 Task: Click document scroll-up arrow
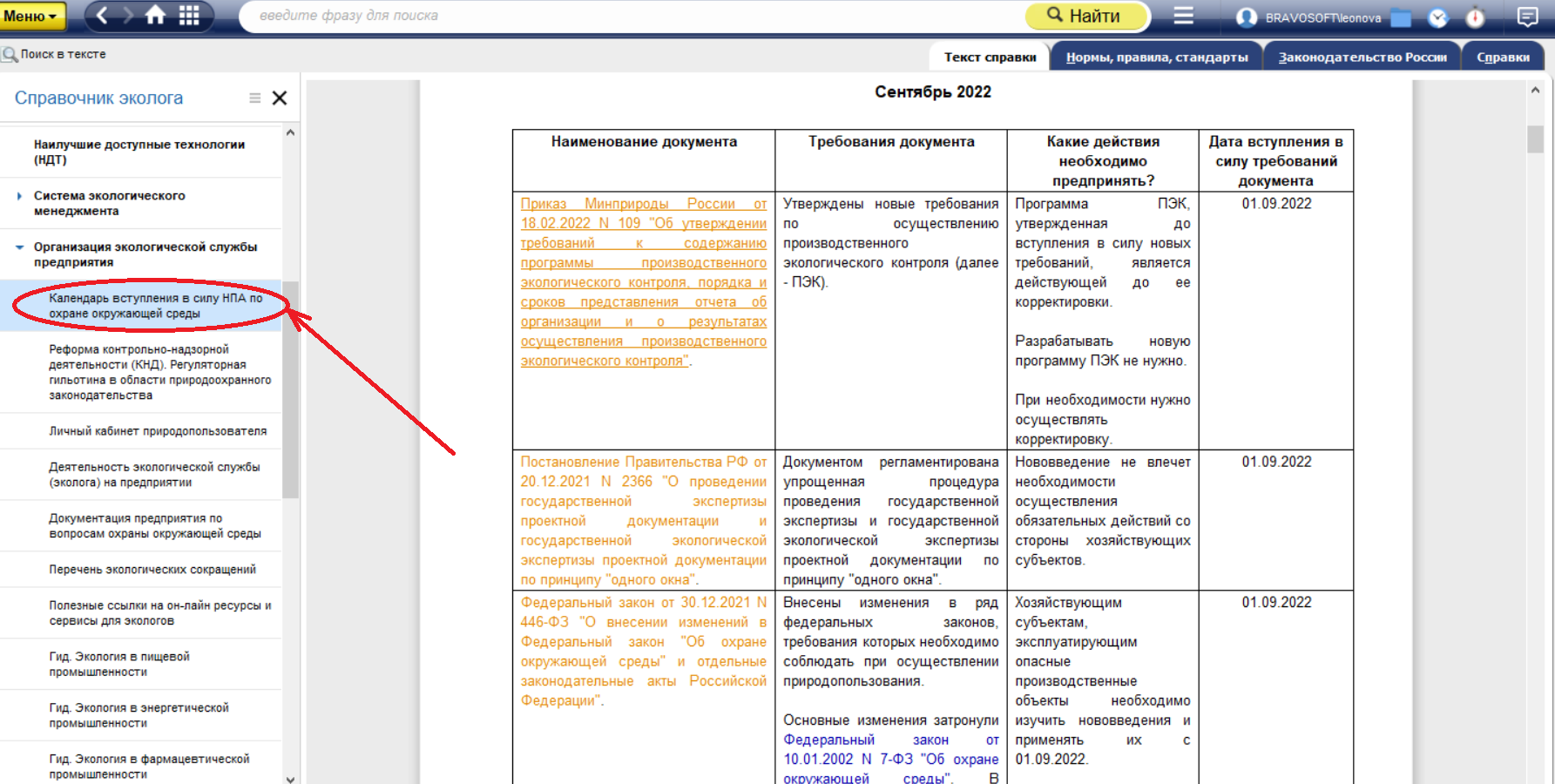point(1535,90)
